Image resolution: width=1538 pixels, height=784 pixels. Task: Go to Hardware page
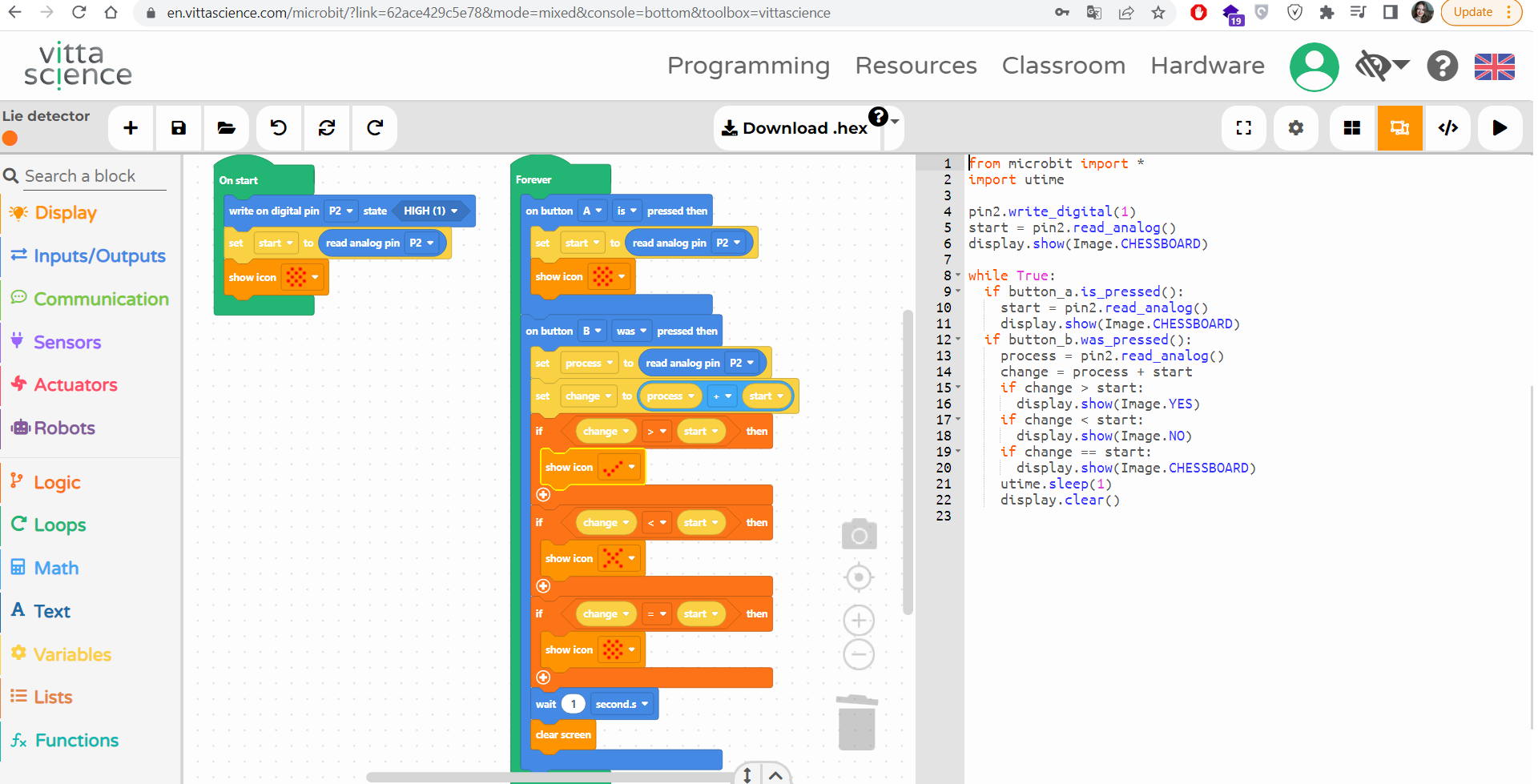point(1208,66)
